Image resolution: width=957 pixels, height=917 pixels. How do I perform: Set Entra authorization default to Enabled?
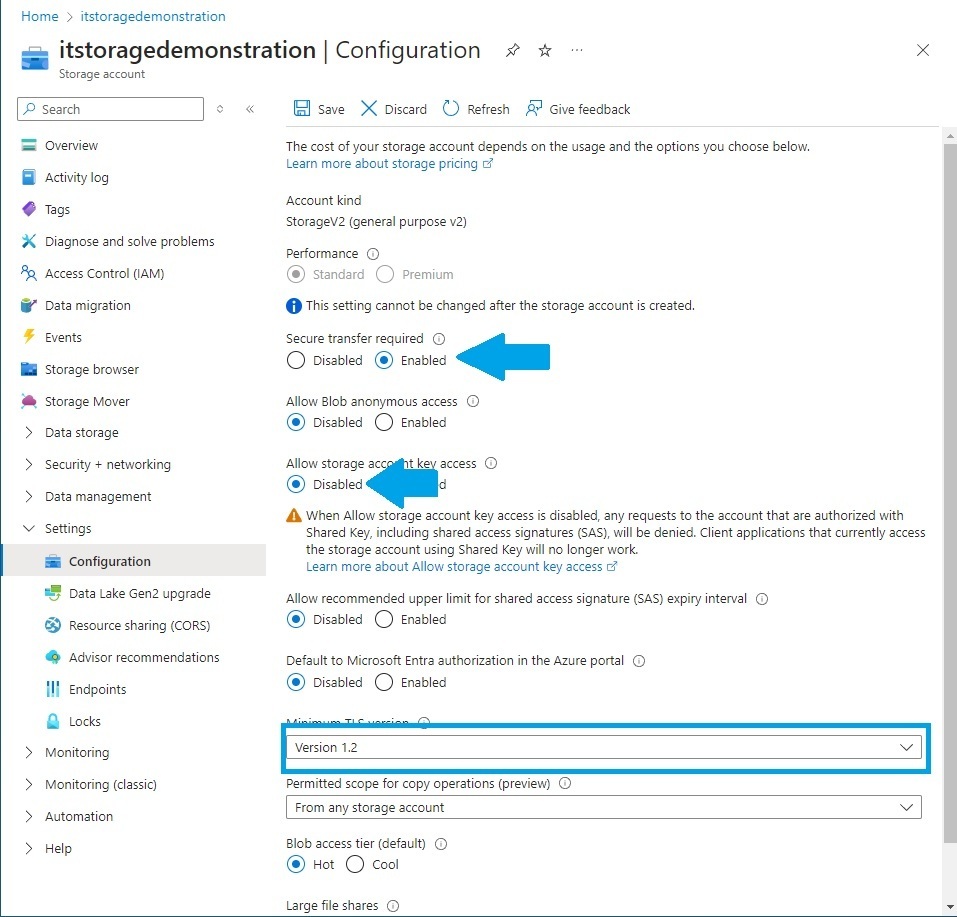click(384, 682)
